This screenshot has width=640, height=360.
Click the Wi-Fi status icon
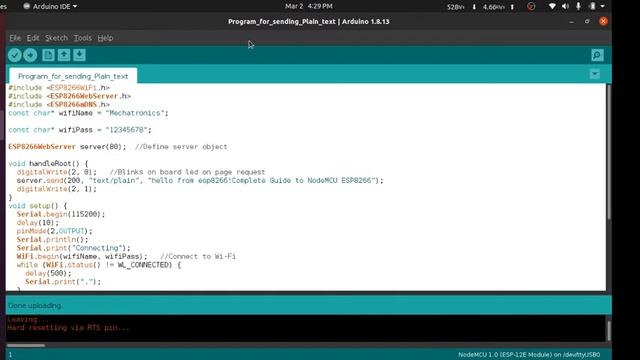552,6
